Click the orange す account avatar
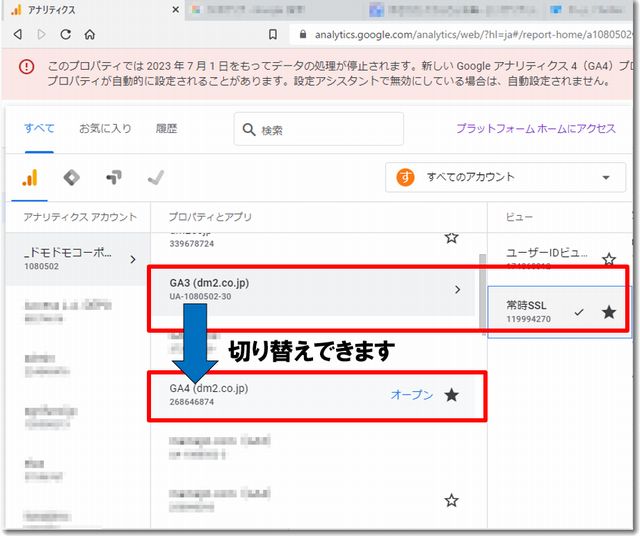The height and width of the screenshot is (536, 640). pos(405,177)
